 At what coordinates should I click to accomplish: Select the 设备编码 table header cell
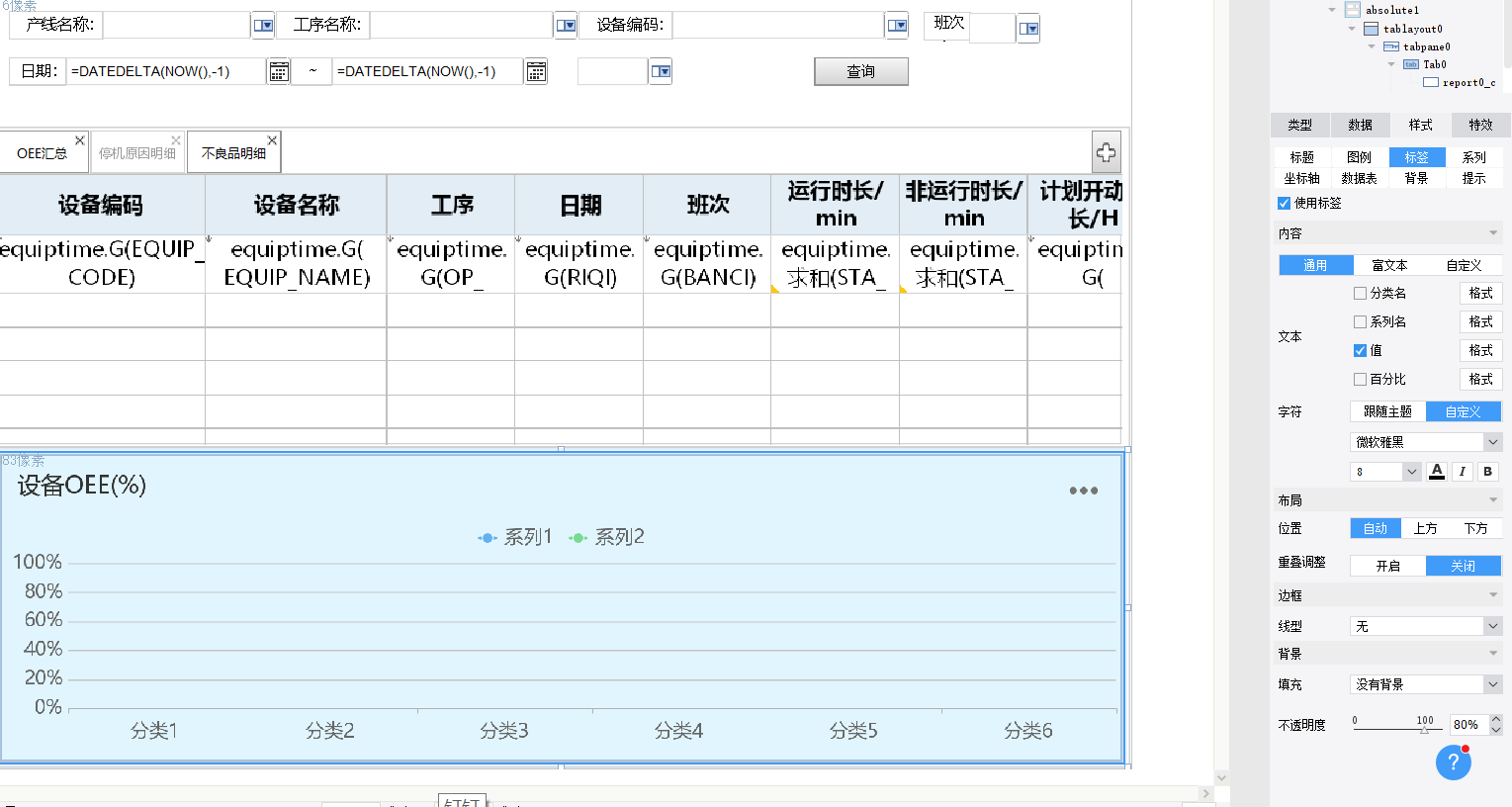tap(102, 205)
